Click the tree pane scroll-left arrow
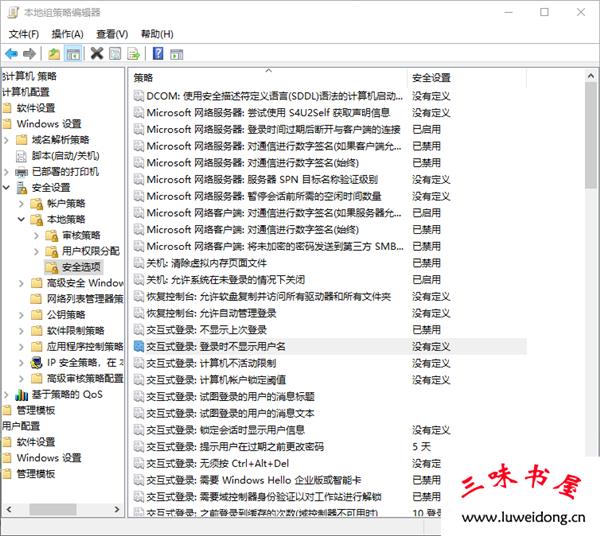 pyautogui.click(x=9, y=509)
